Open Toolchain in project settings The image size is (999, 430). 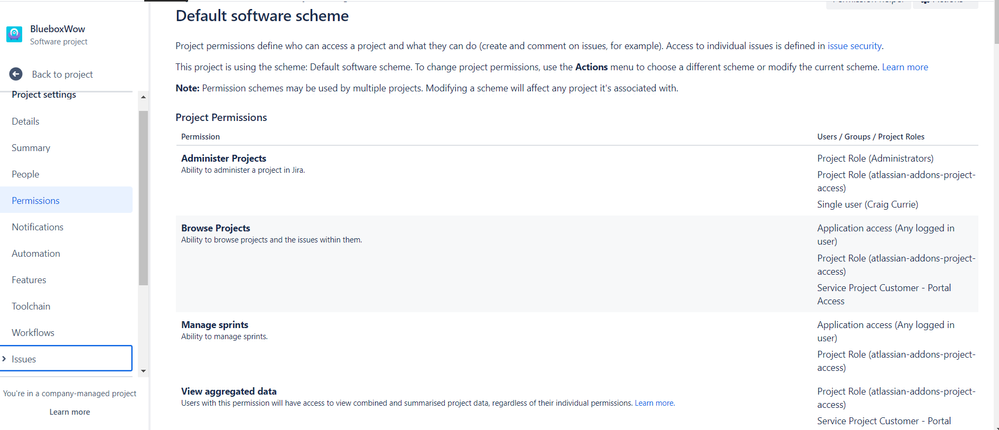click(x=31, y=306)
